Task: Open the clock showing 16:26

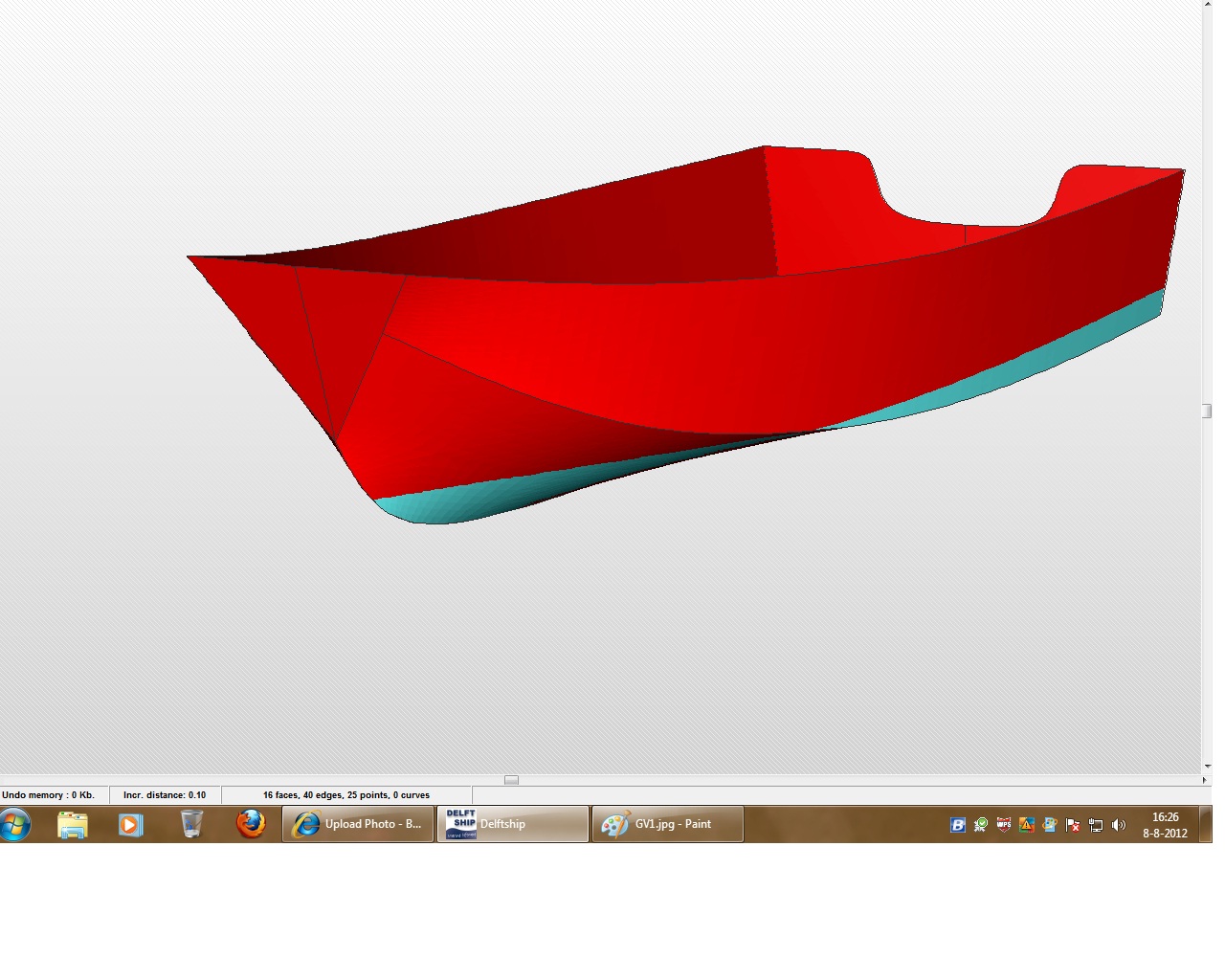Action: click(1165, 825)
